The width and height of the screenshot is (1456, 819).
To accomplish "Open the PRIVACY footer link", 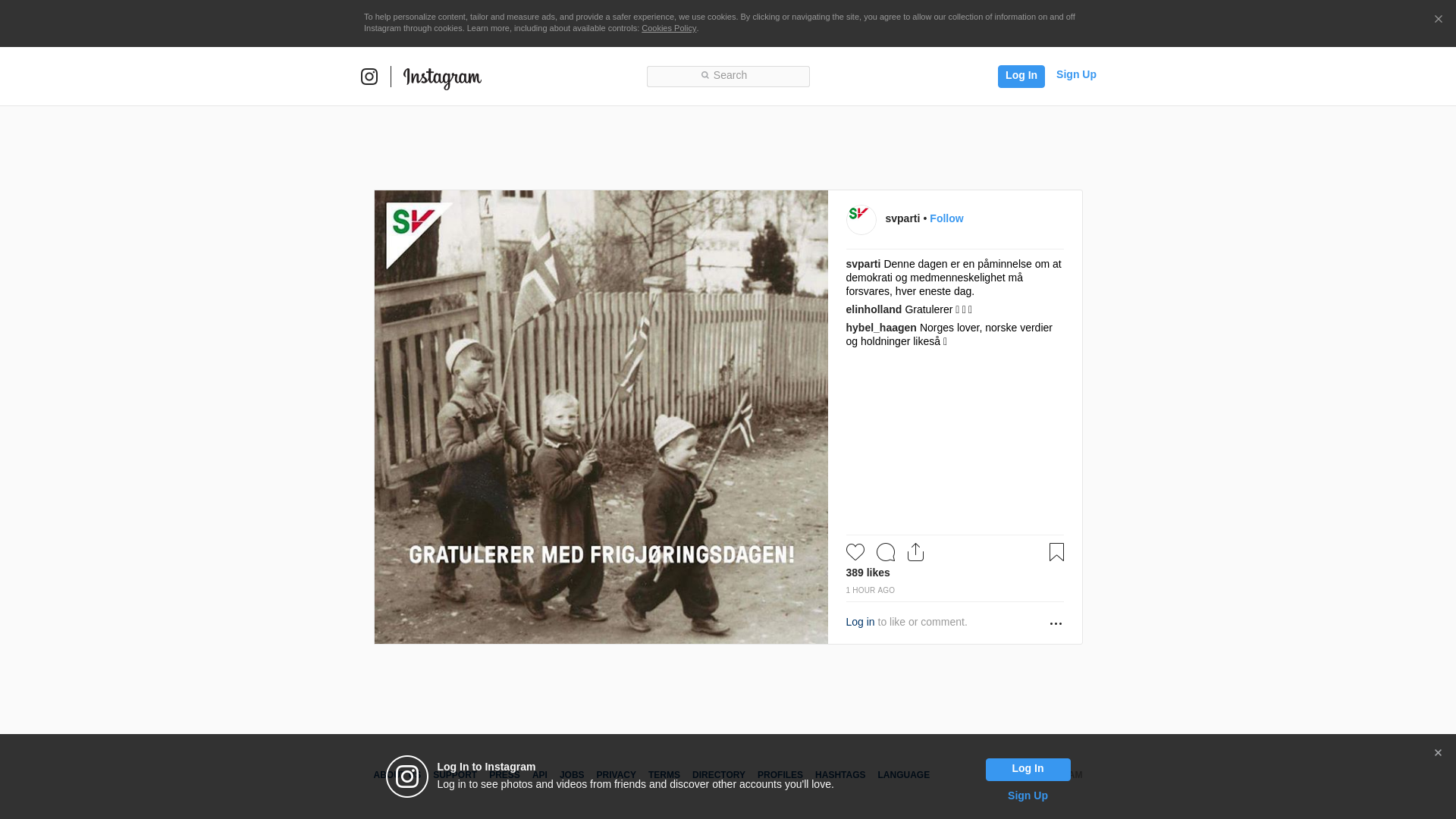I will (616, 775).
